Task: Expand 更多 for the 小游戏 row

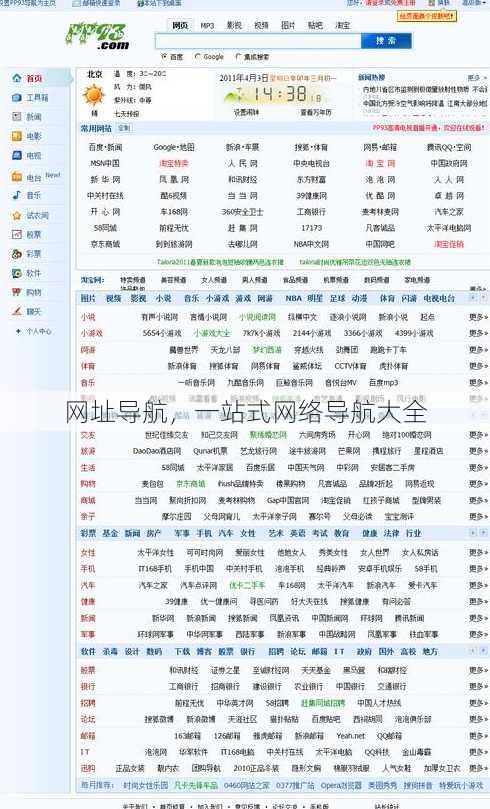Action: pyautogui.click(x=478, y=333)
